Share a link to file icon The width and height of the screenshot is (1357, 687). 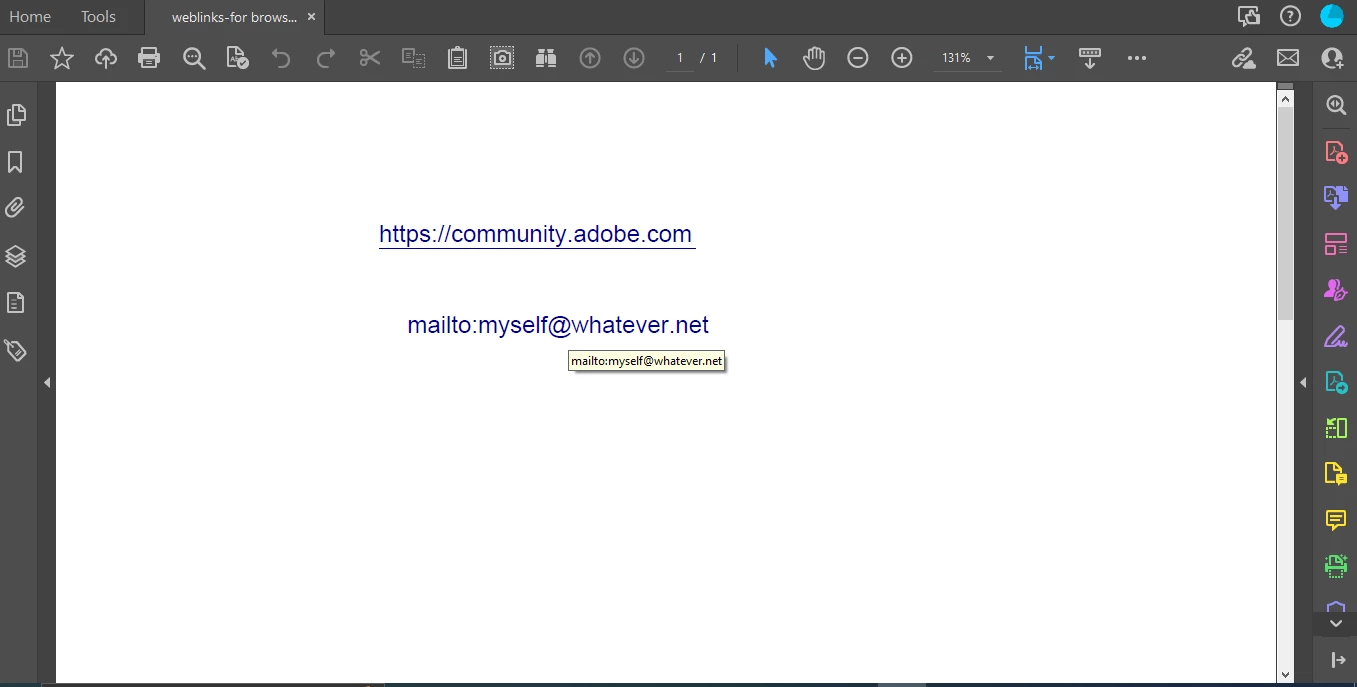[1243, 58]
